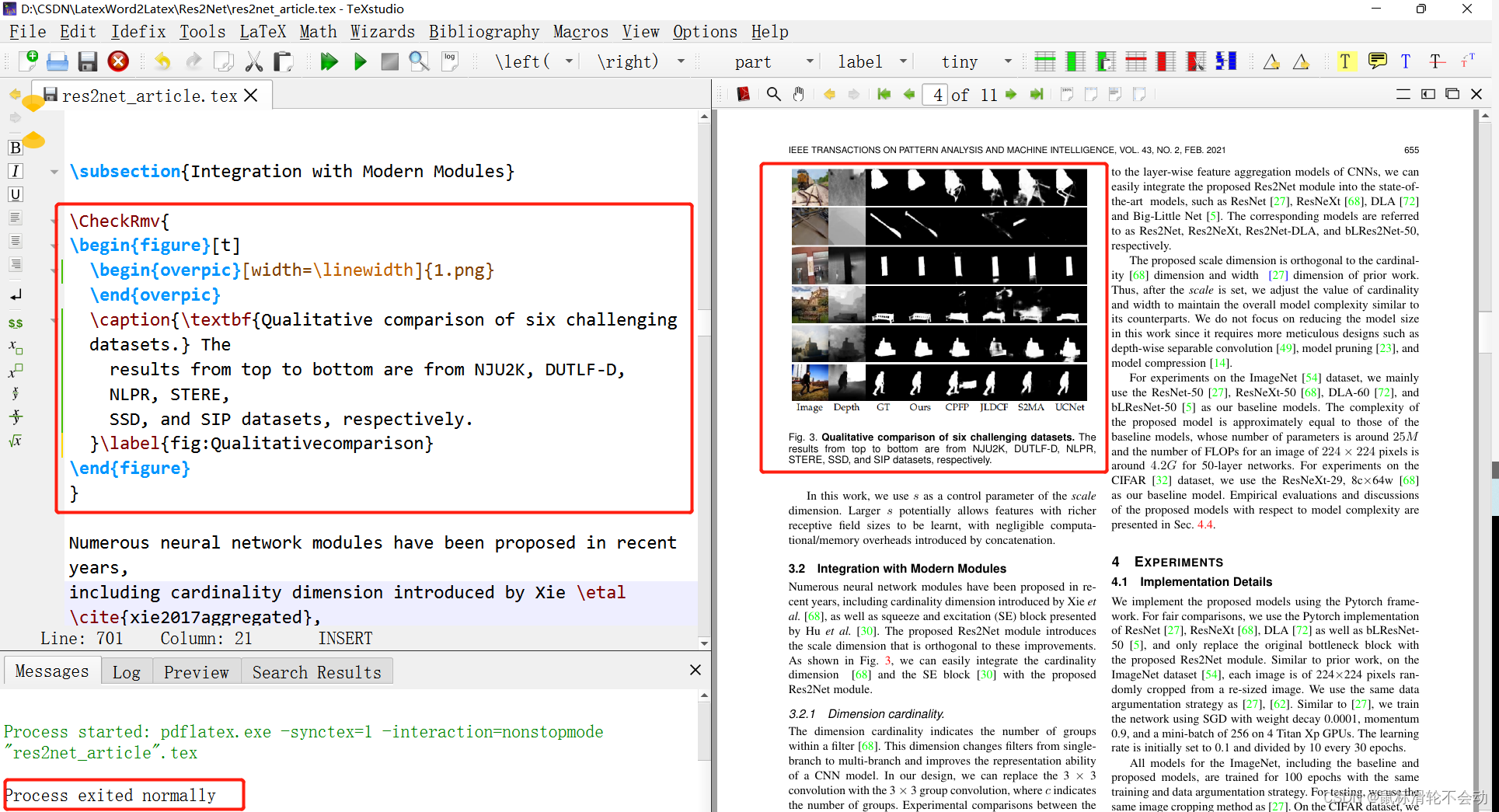Open the \right) delimiter dropdown
This screenshot has width=1499, height=812.
pyautogui.click(x=682, y=61)
